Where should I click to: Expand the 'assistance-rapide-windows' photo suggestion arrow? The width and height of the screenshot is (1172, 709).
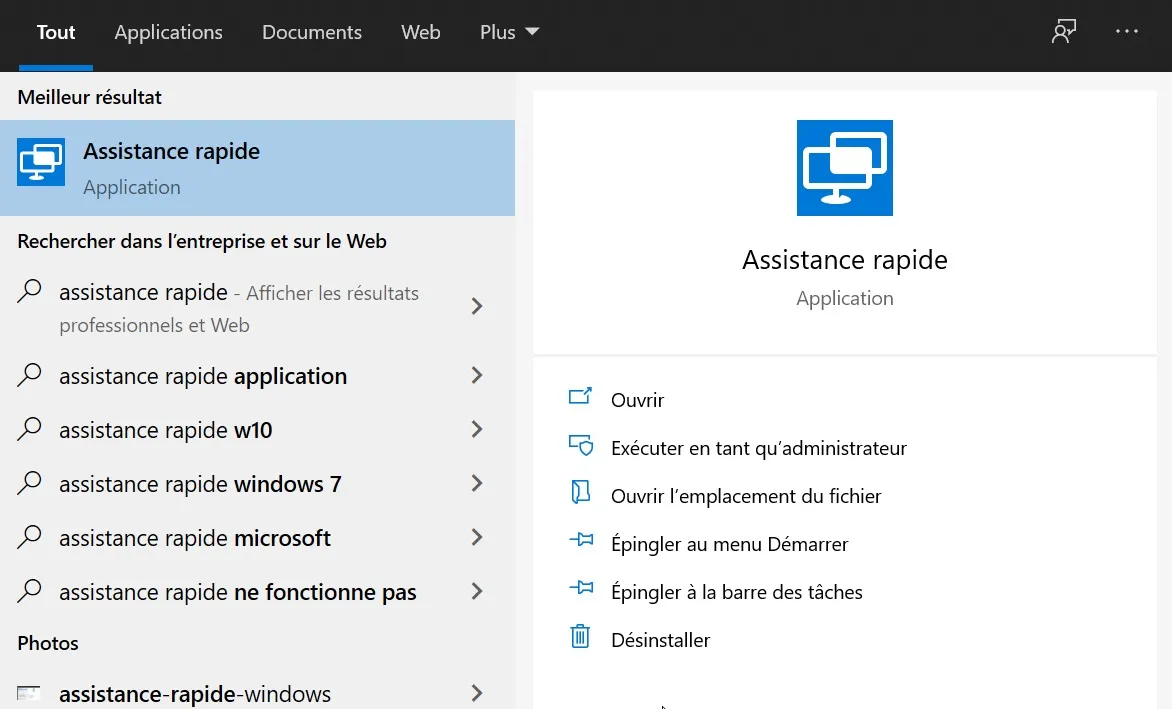click(475, 692)
